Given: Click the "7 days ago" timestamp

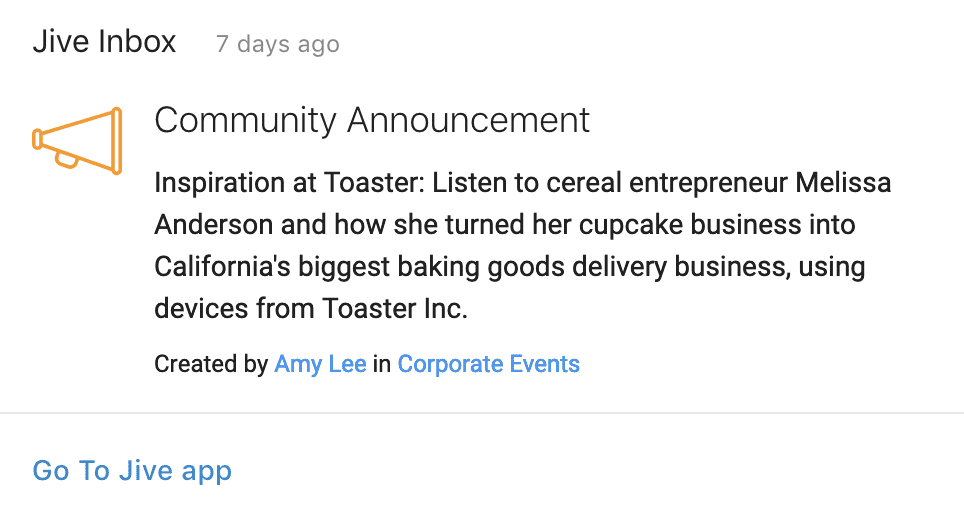Looking at the screenshot, I should point(278,44).
